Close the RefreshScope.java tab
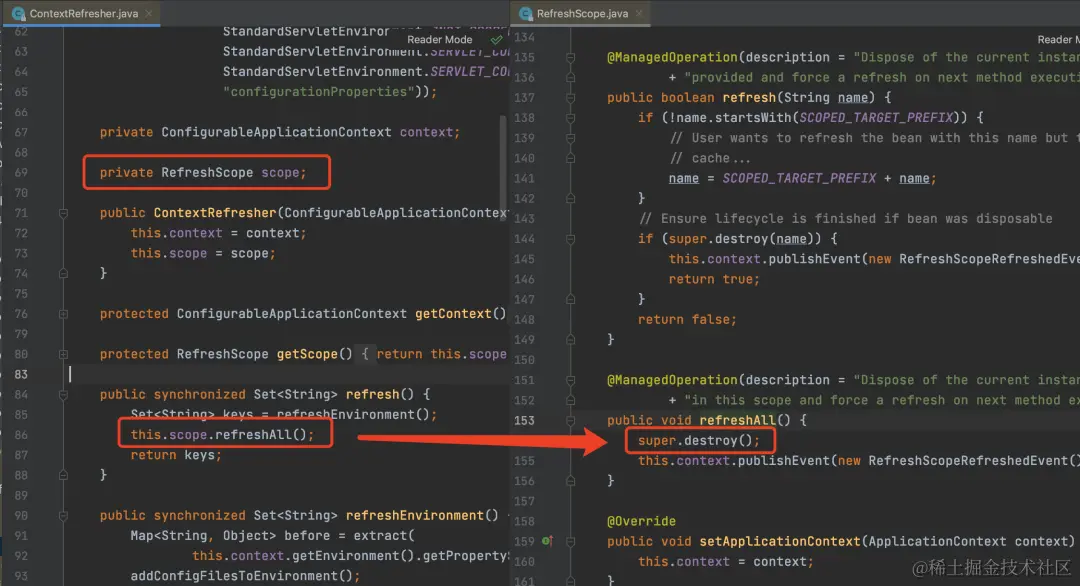The width and height of the screenshot is (1080, 586). [x=639, y=13]
